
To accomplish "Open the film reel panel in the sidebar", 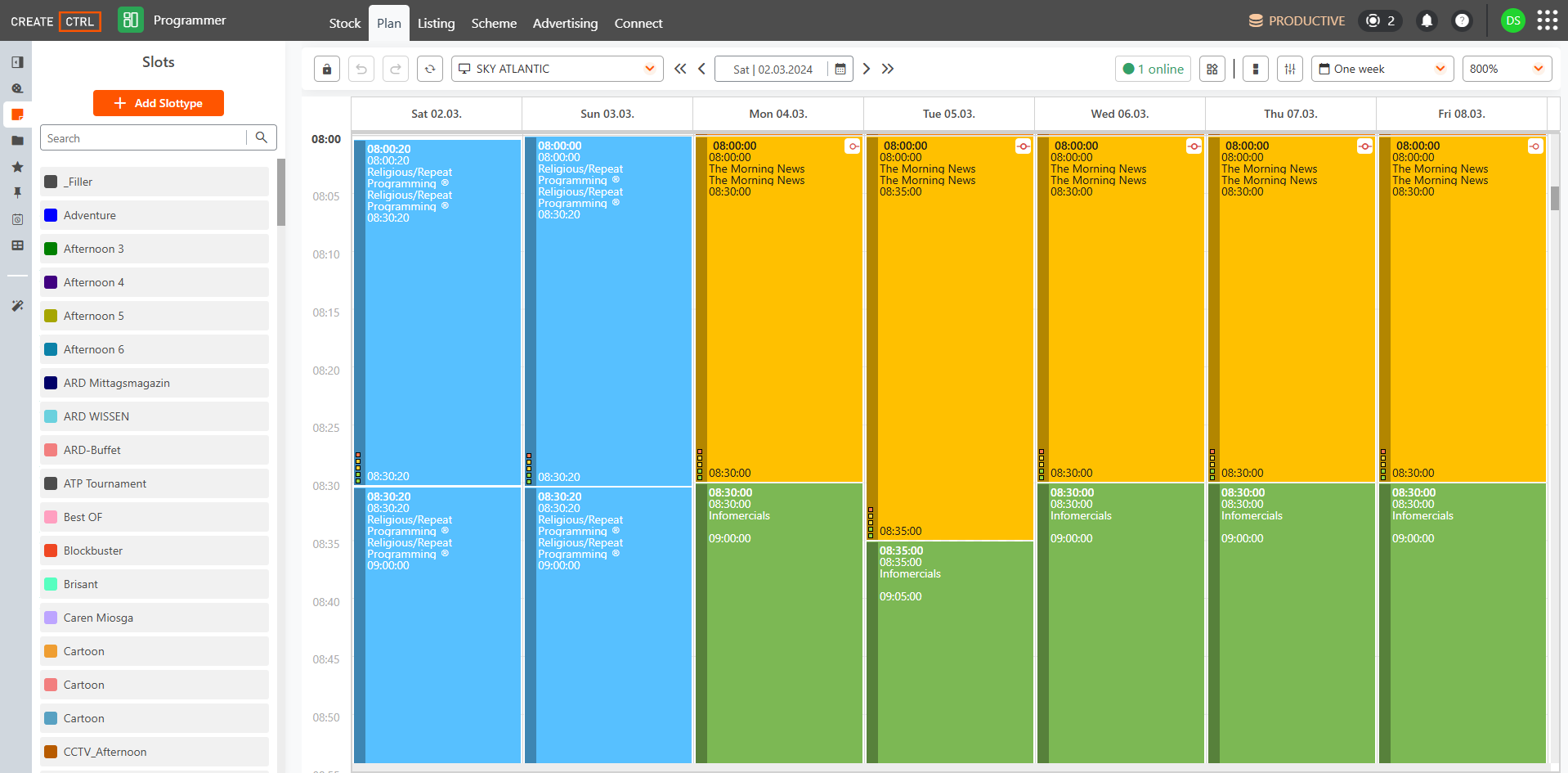I will tap(17, 88).
